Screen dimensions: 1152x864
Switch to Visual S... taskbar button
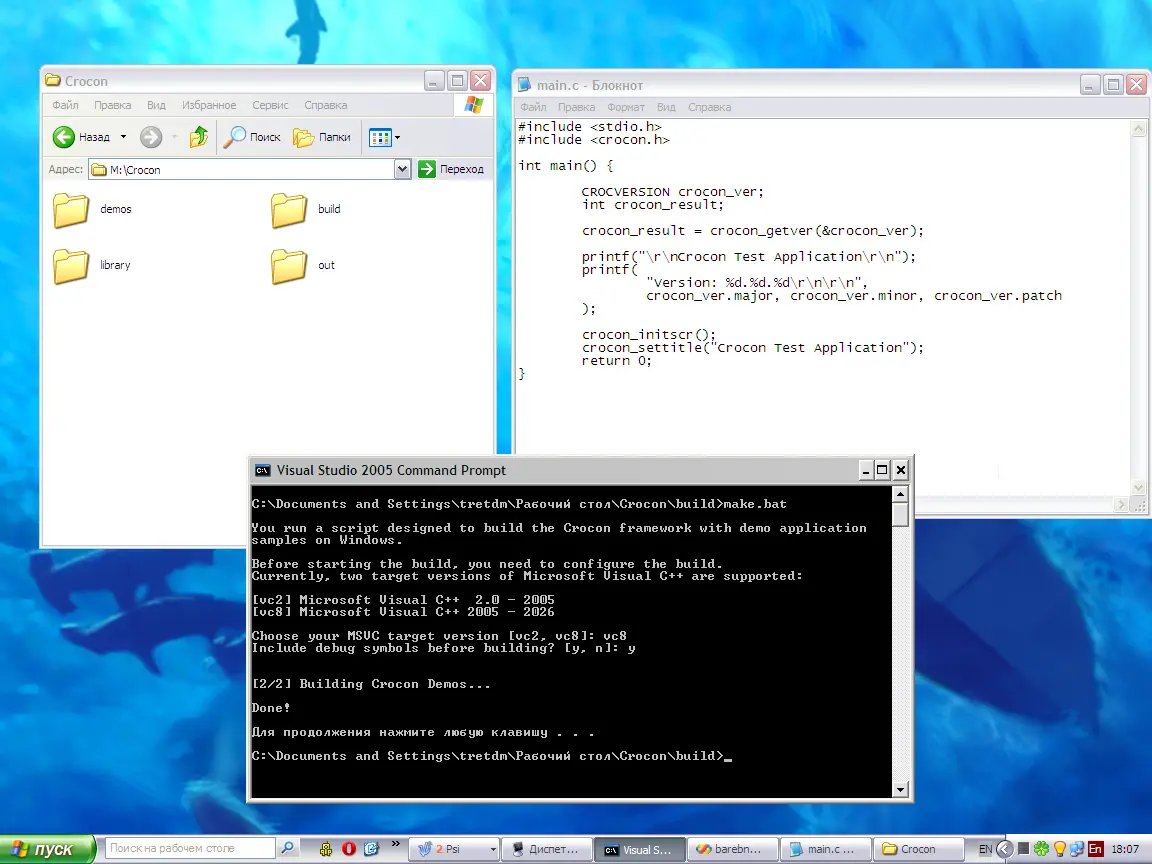(638, 849)
